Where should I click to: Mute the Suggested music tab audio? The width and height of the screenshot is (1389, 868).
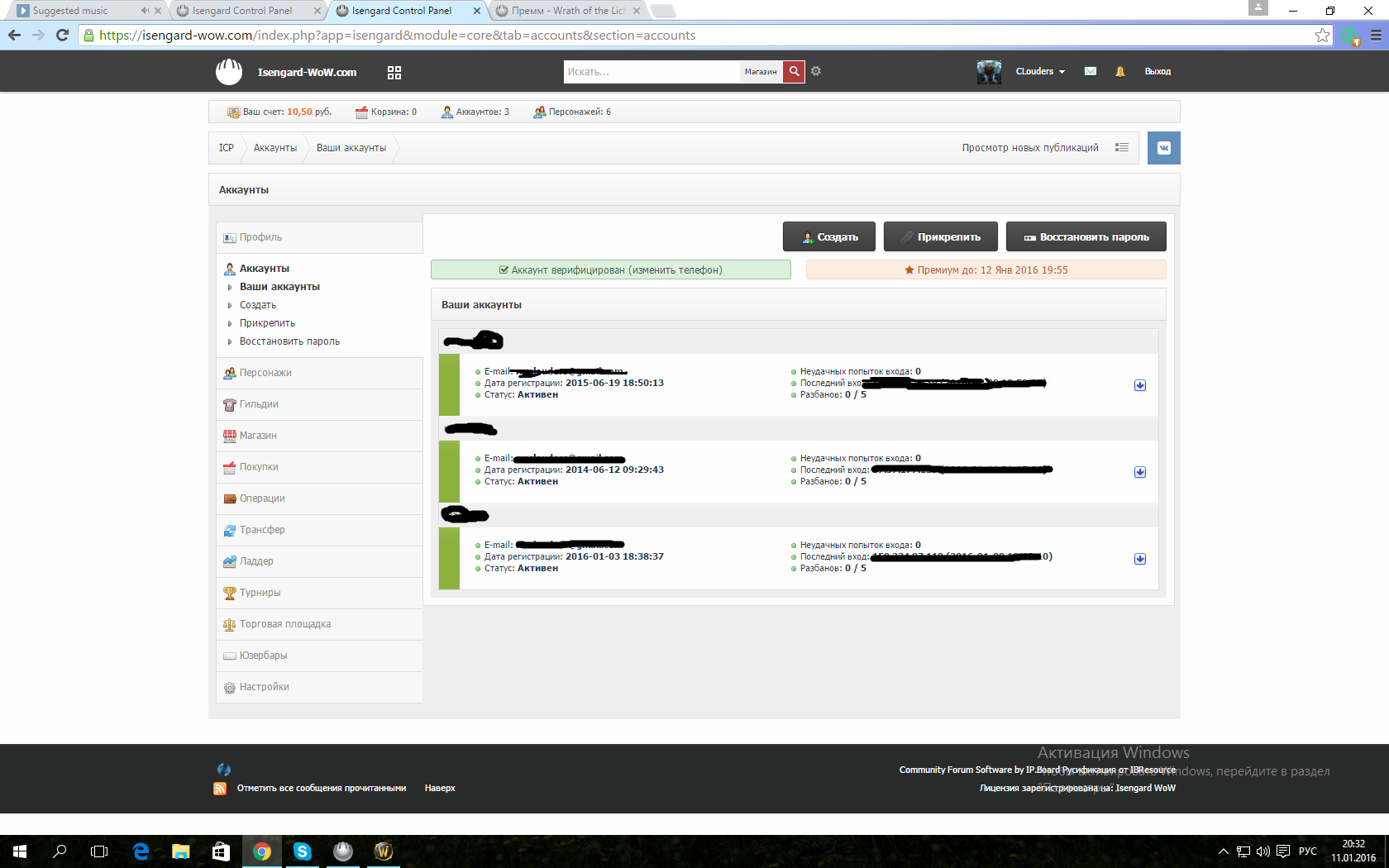click(145, 11)
